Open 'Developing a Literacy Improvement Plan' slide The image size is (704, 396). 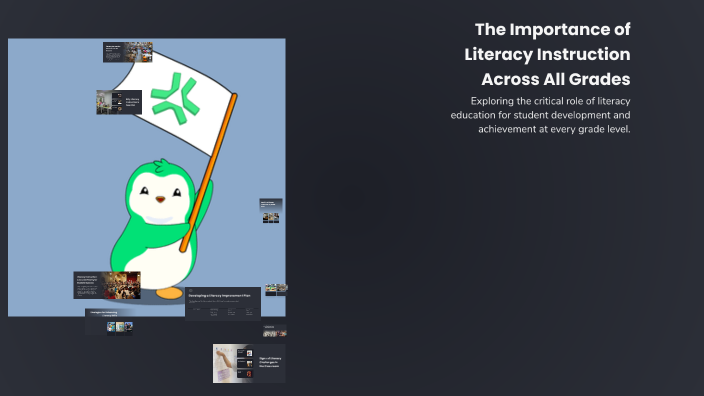(x=223, y=304)
